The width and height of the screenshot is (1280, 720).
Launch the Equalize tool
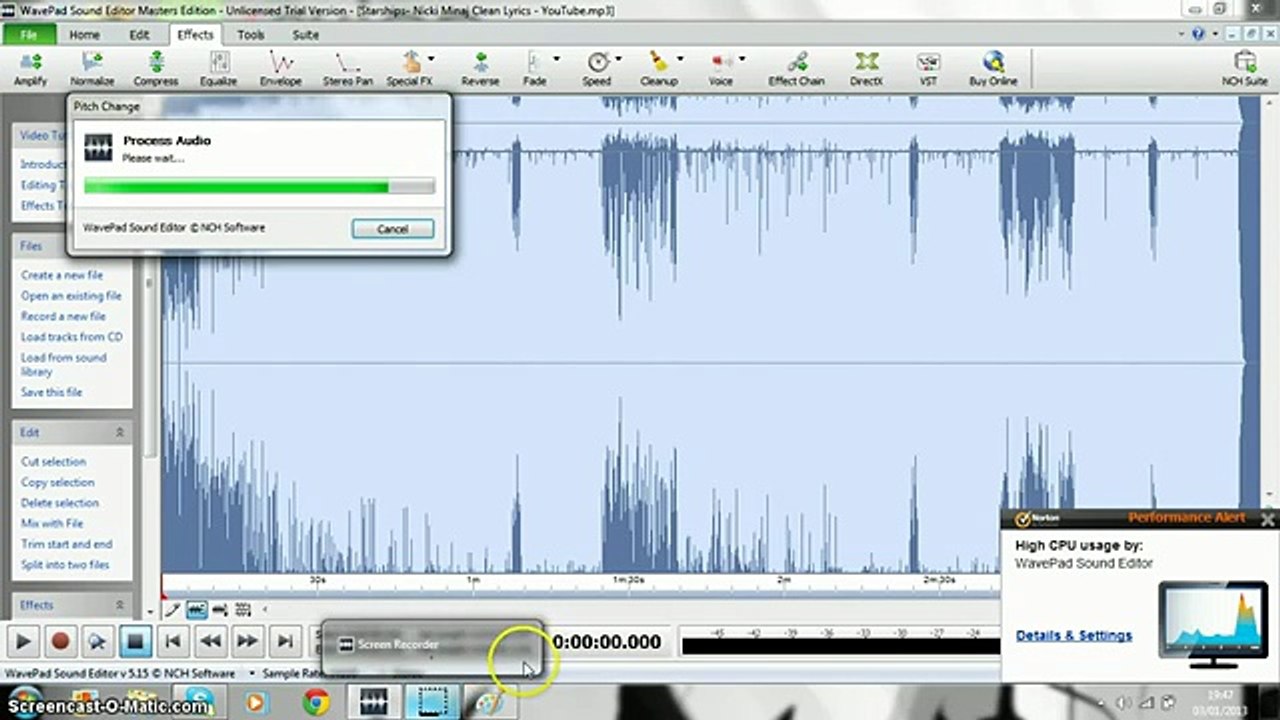point(218,68)
